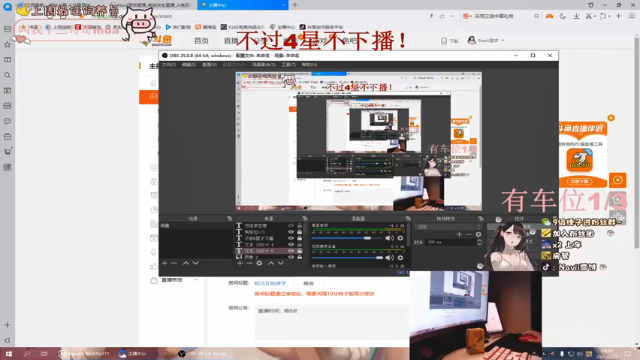The image size is (640, 360).
Task: Toggle visibility of 不过4星不下播 source
Action: click(291, 238)
